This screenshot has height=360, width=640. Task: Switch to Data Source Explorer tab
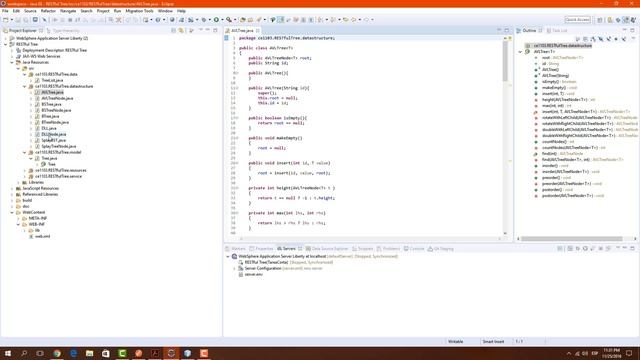tap(327, 249)
